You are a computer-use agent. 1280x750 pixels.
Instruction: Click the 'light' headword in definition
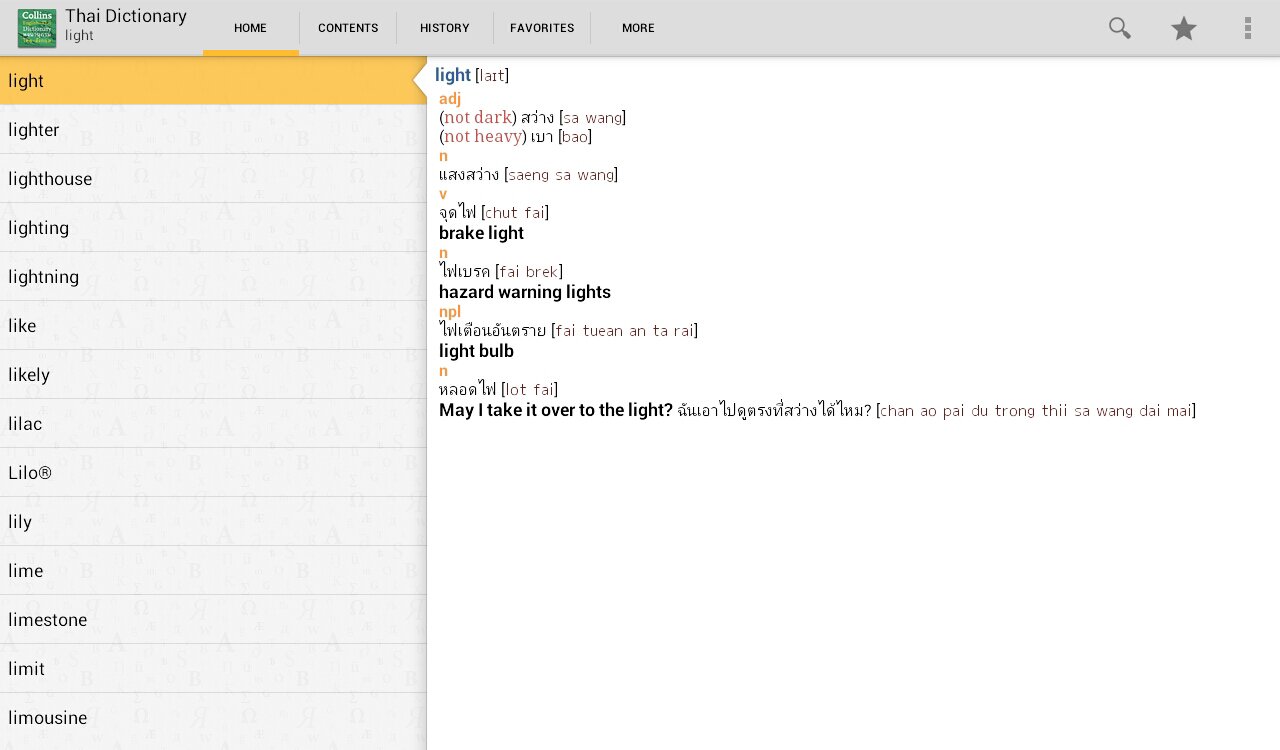point(452,75)
